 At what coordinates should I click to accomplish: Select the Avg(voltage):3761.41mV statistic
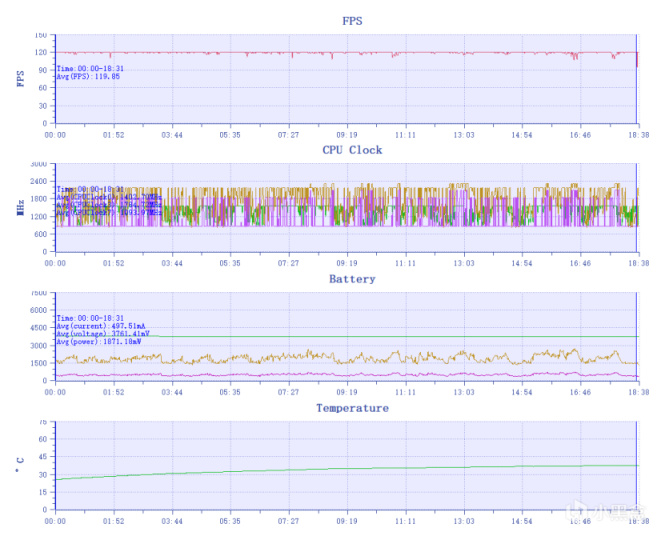tap(103, 334)
